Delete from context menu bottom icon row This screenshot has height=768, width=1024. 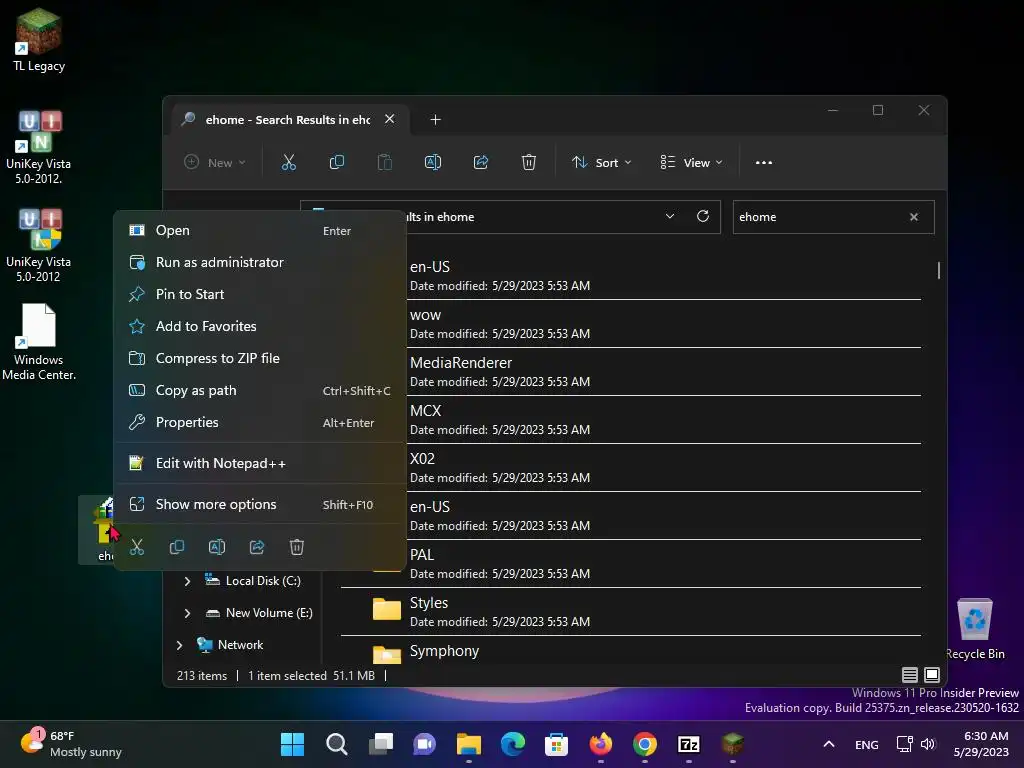pos(296,547)
